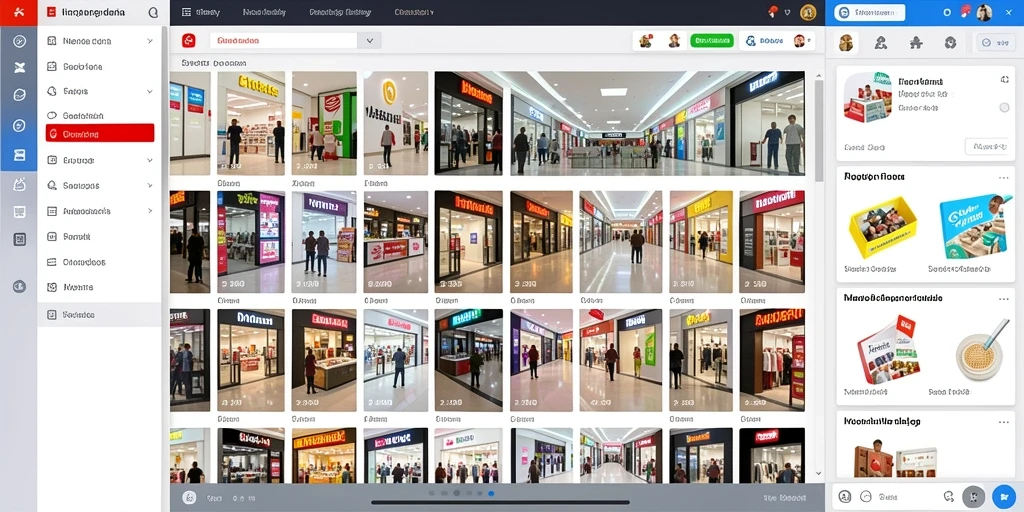Open the noodle bowl product image in the right panel
Image resolution: width=1024 pixels, height=512 pixels.
982,351
